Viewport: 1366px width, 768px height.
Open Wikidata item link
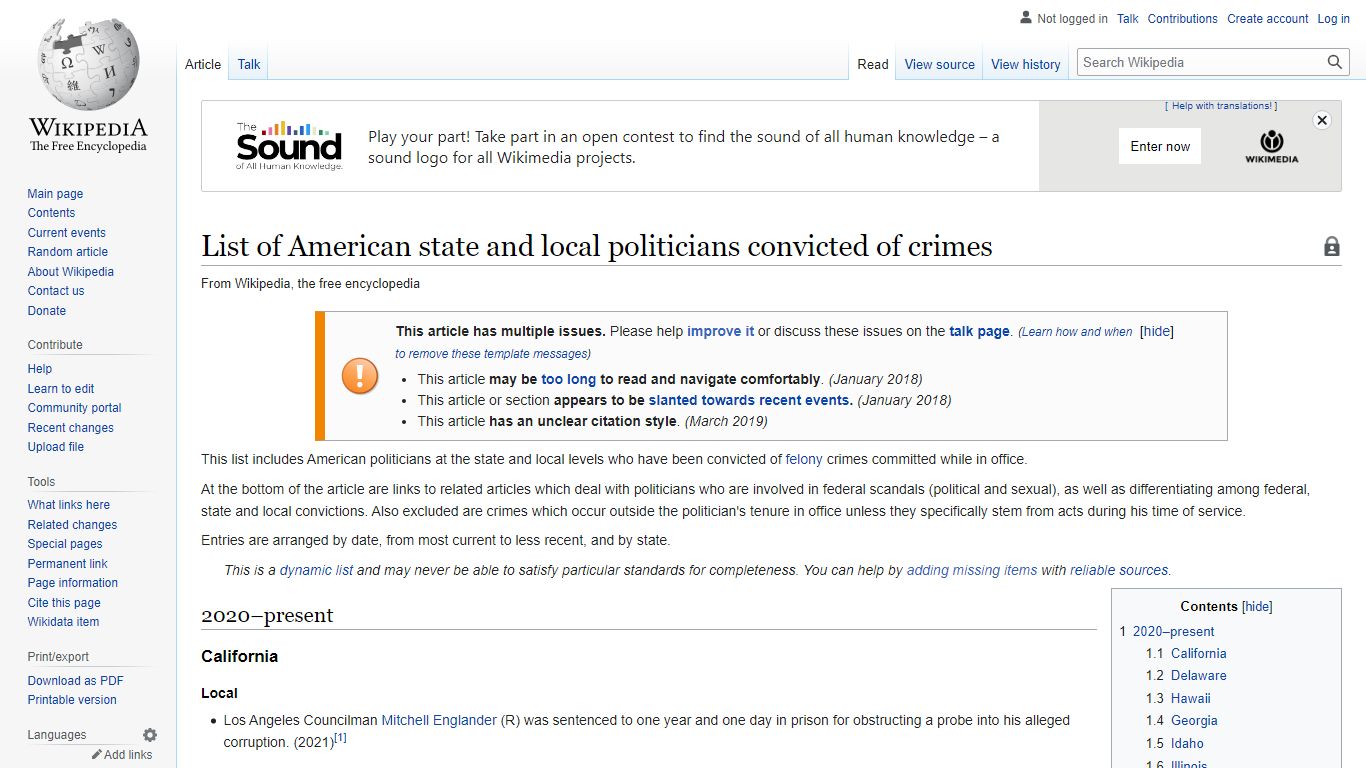point(63,622)
